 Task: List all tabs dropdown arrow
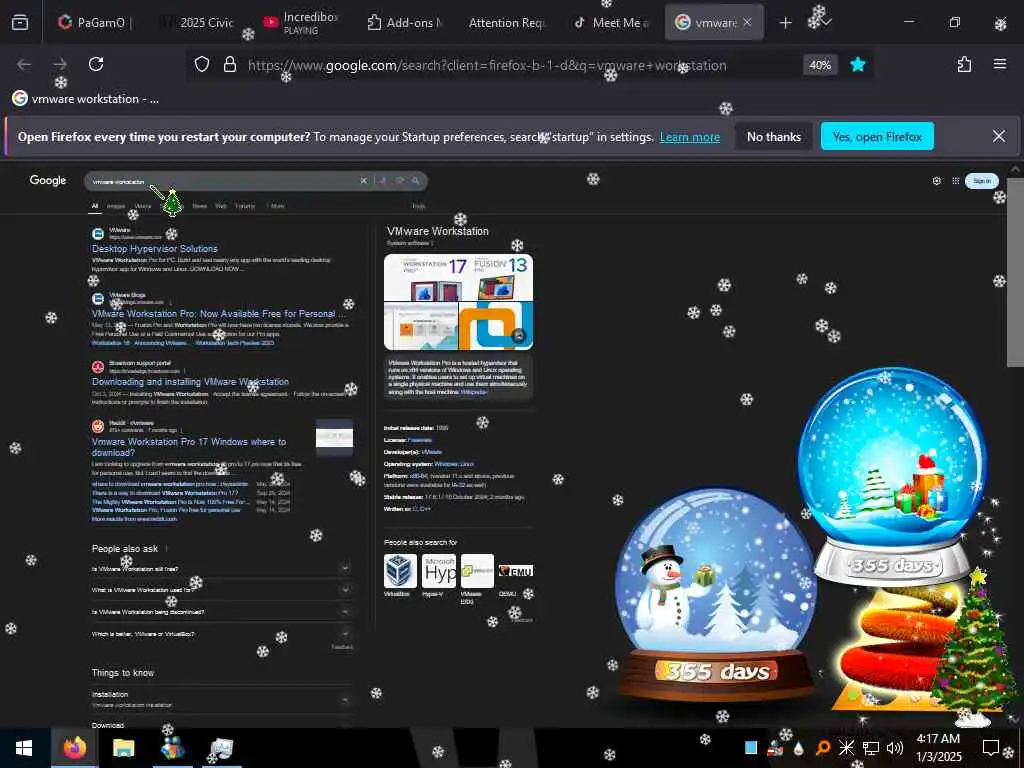826,23
